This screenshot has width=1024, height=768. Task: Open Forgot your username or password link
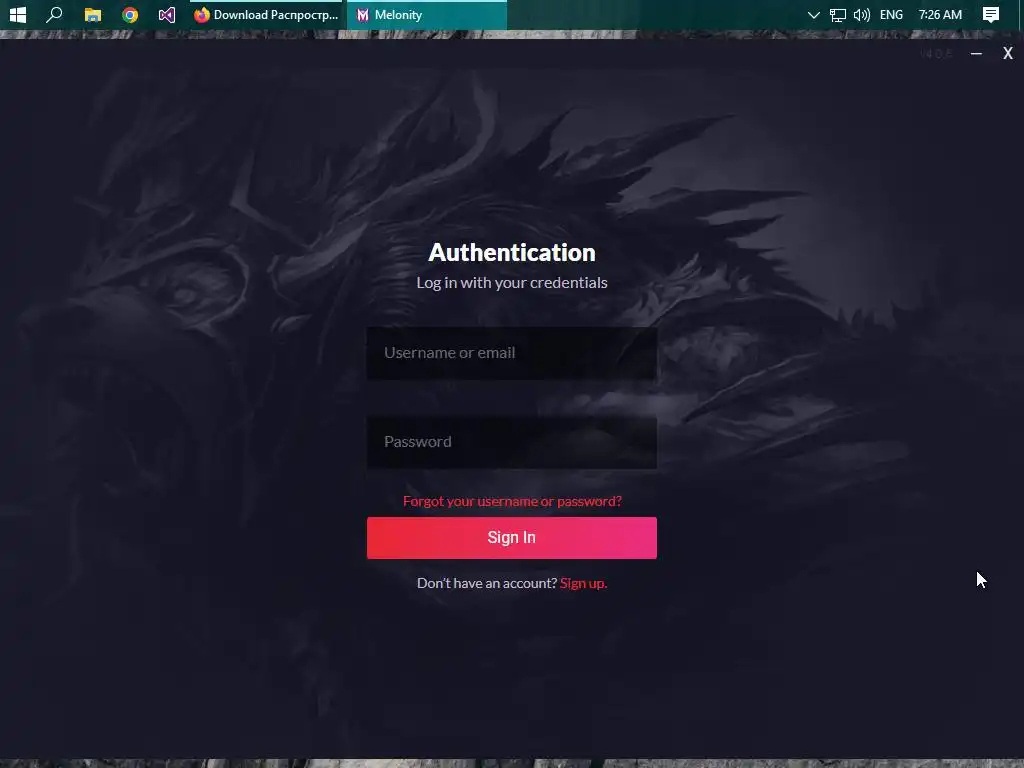[512, 501]
